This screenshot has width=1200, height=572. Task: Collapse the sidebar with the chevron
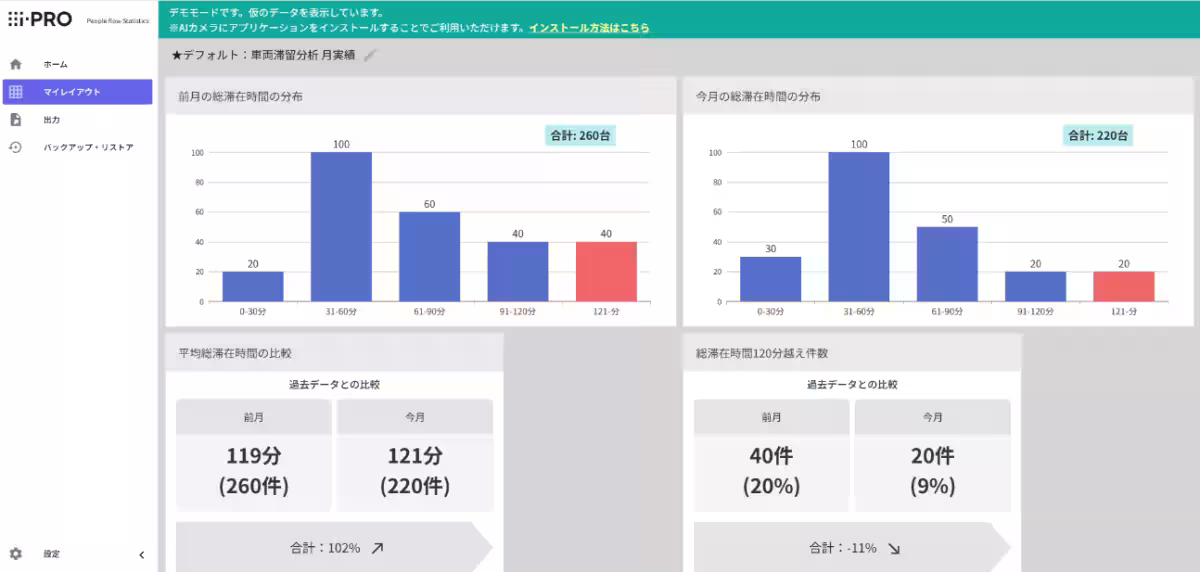click(x=141, y=555)
